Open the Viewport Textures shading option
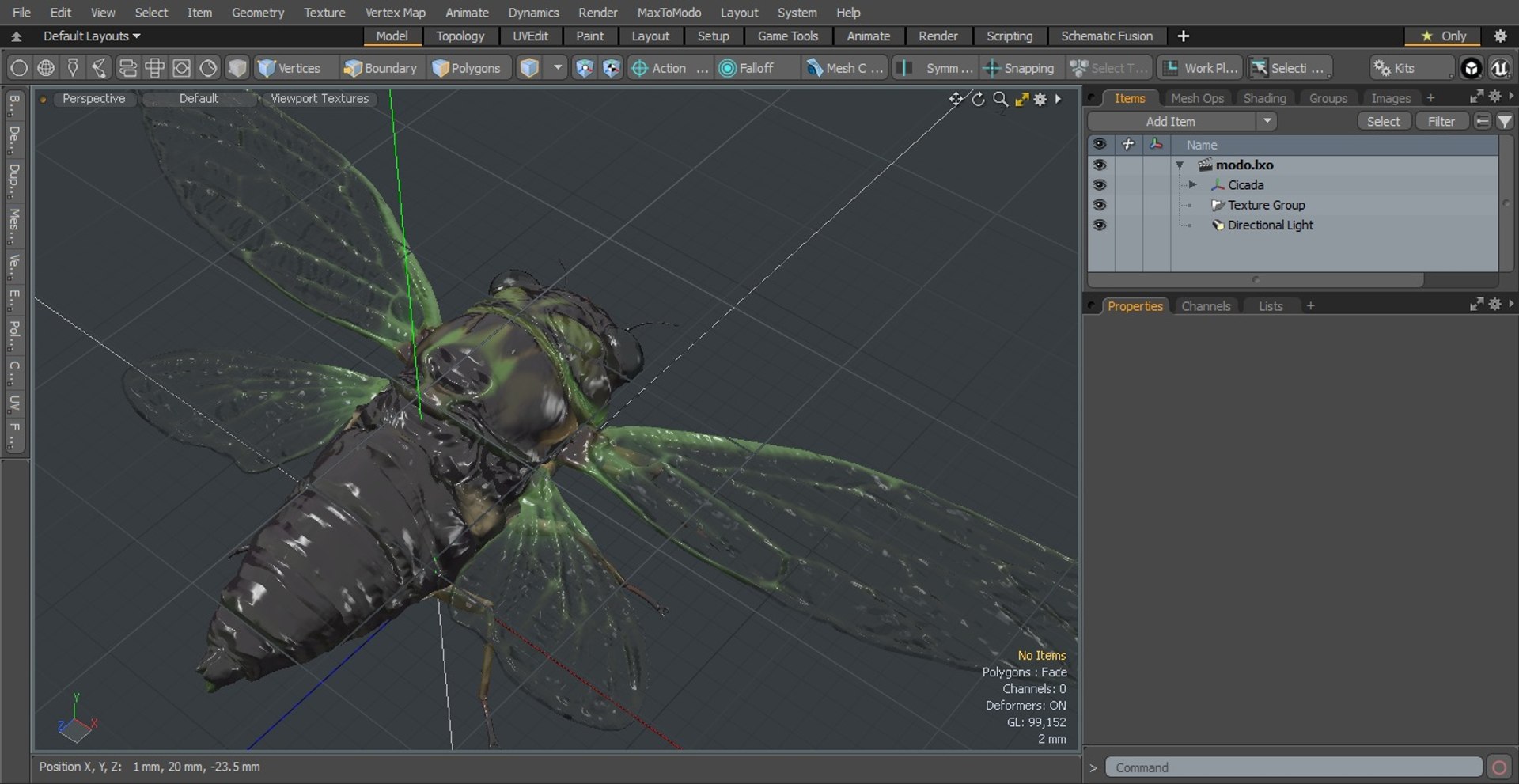Image resolution: width=1519 pixels, height=784 pixels. click(x=320, y=98)
